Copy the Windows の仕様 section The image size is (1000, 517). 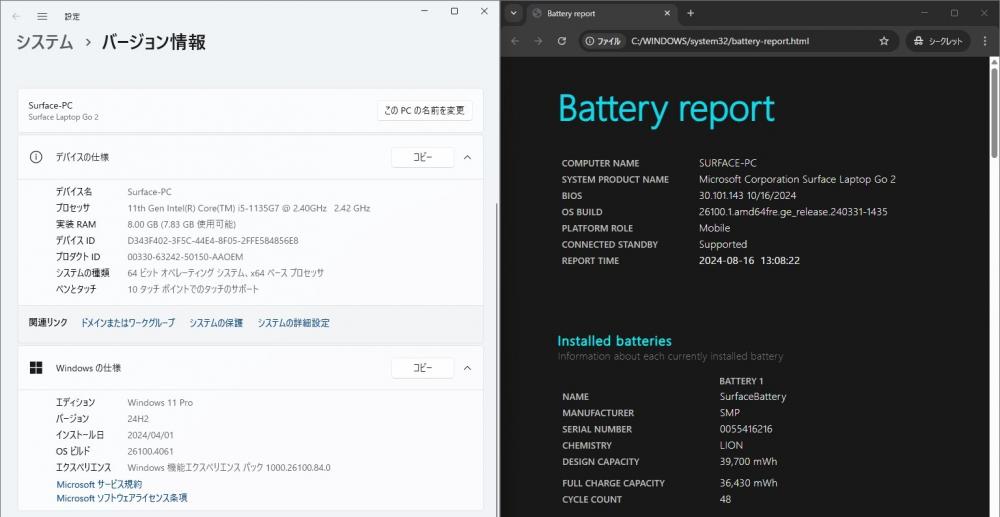pos(422,368)
